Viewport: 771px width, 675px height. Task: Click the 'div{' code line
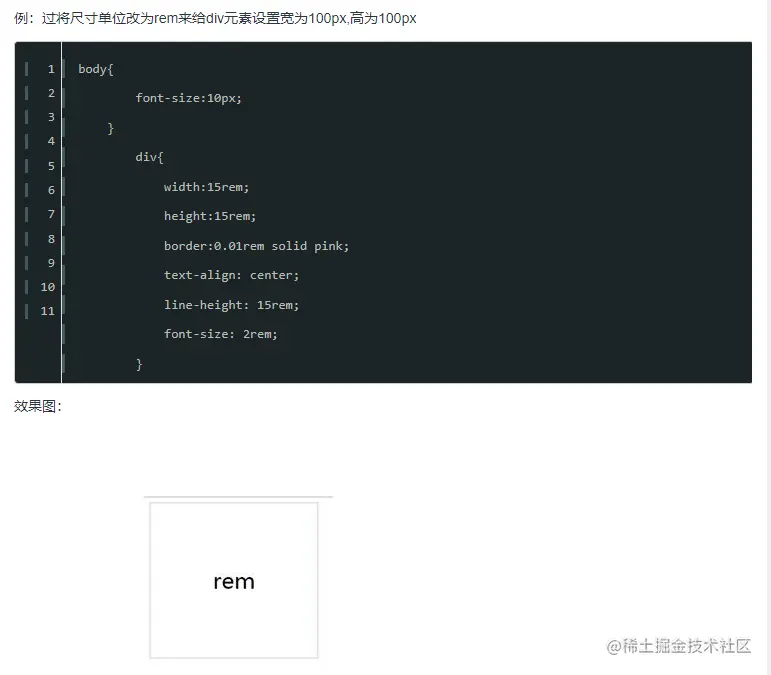pos(149,157)
